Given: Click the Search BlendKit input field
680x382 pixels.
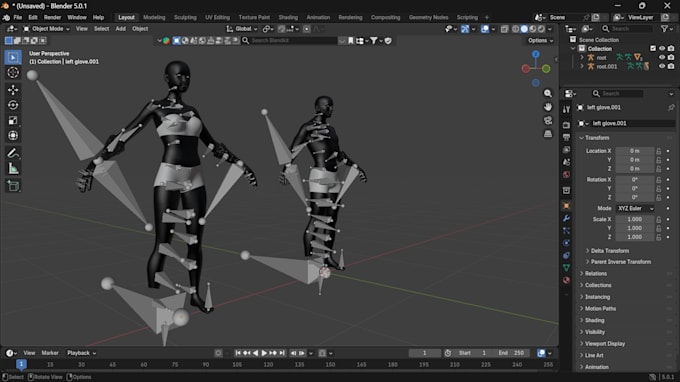Looking at the screenshot, I should point(289,40).
